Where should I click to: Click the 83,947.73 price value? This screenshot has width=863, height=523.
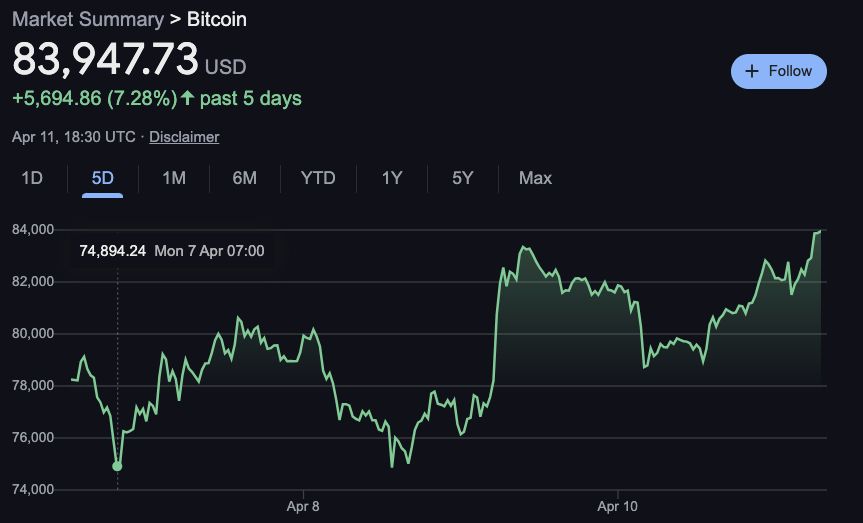105,60
